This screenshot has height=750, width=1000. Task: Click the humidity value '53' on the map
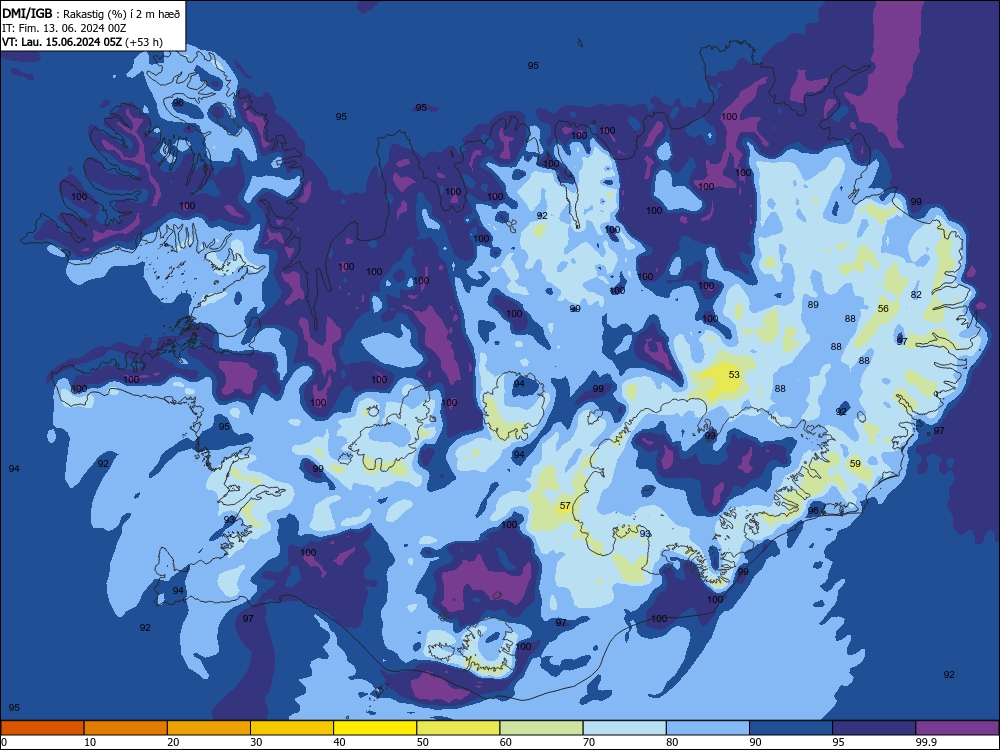tap(734, 374)
